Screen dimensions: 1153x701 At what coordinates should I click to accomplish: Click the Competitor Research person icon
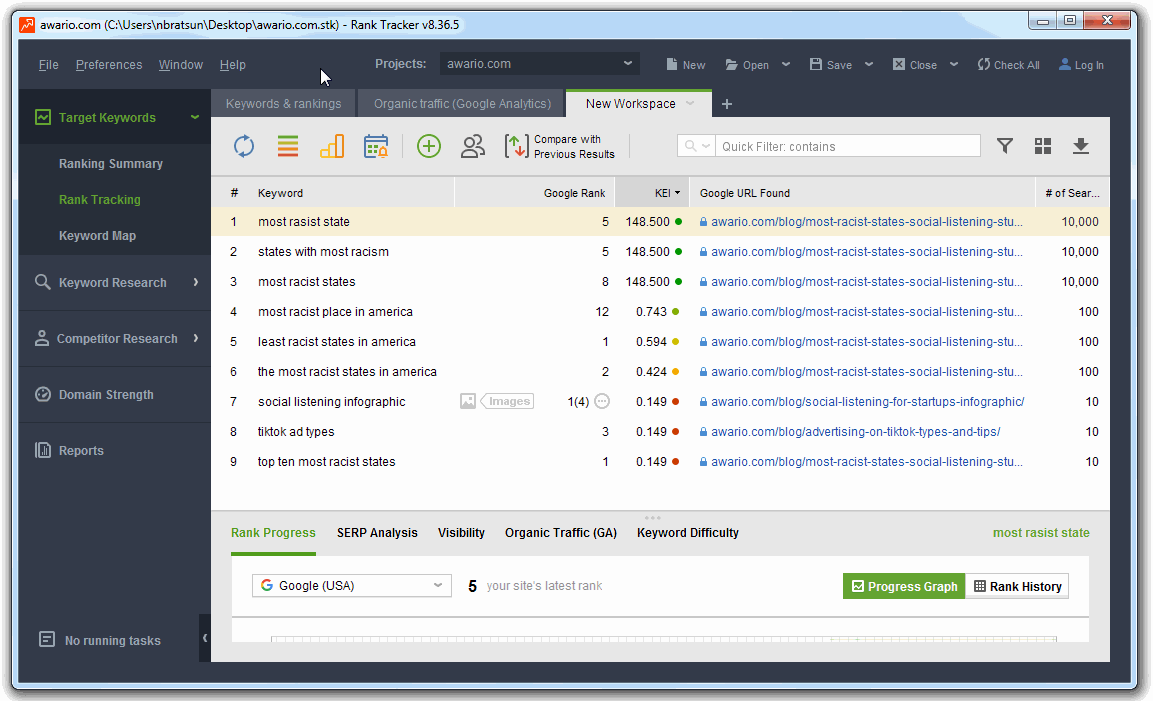click(42, 338)
